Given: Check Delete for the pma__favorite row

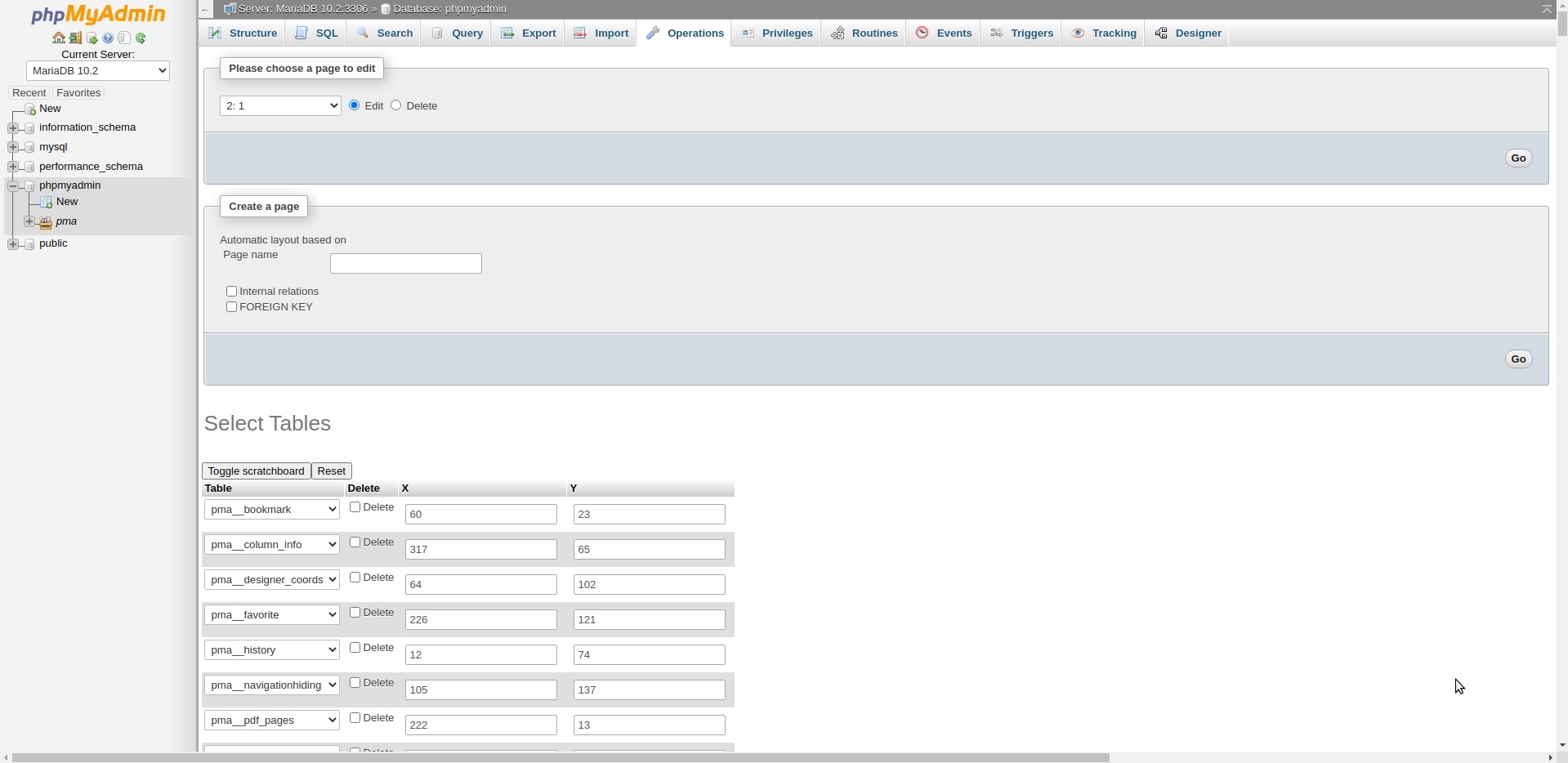Looking at the screenshot, I should (355, 613).
